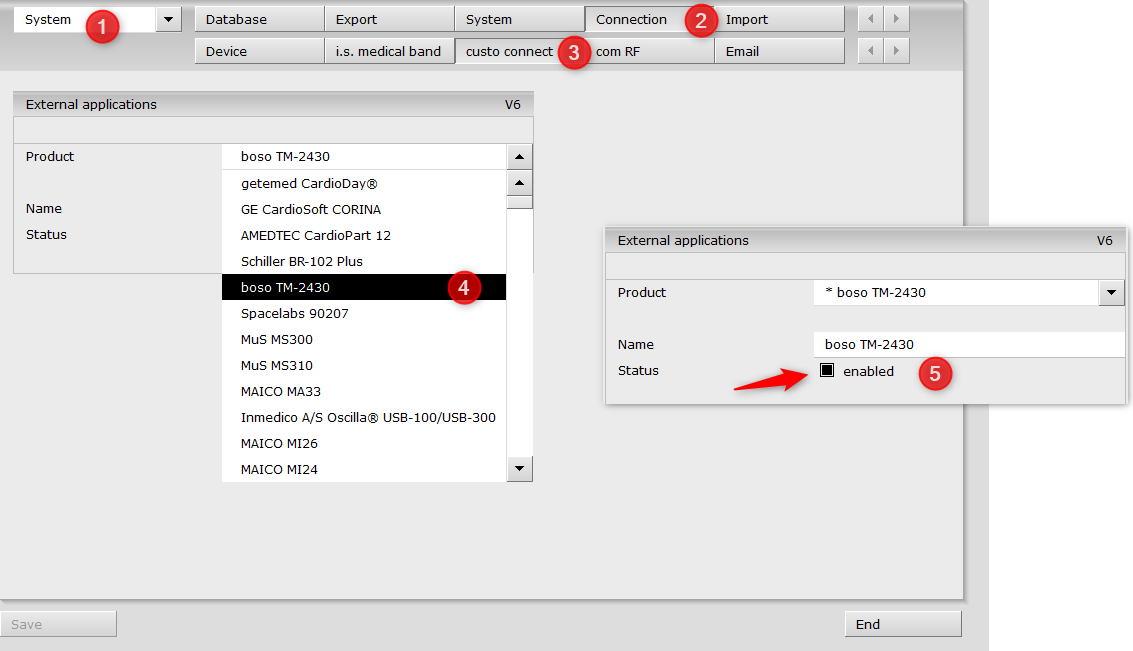Viewport: 1133px width, 651px height.
Task: Choose getemed CardioDay® from the list
Action: click(x=363, y=184)
